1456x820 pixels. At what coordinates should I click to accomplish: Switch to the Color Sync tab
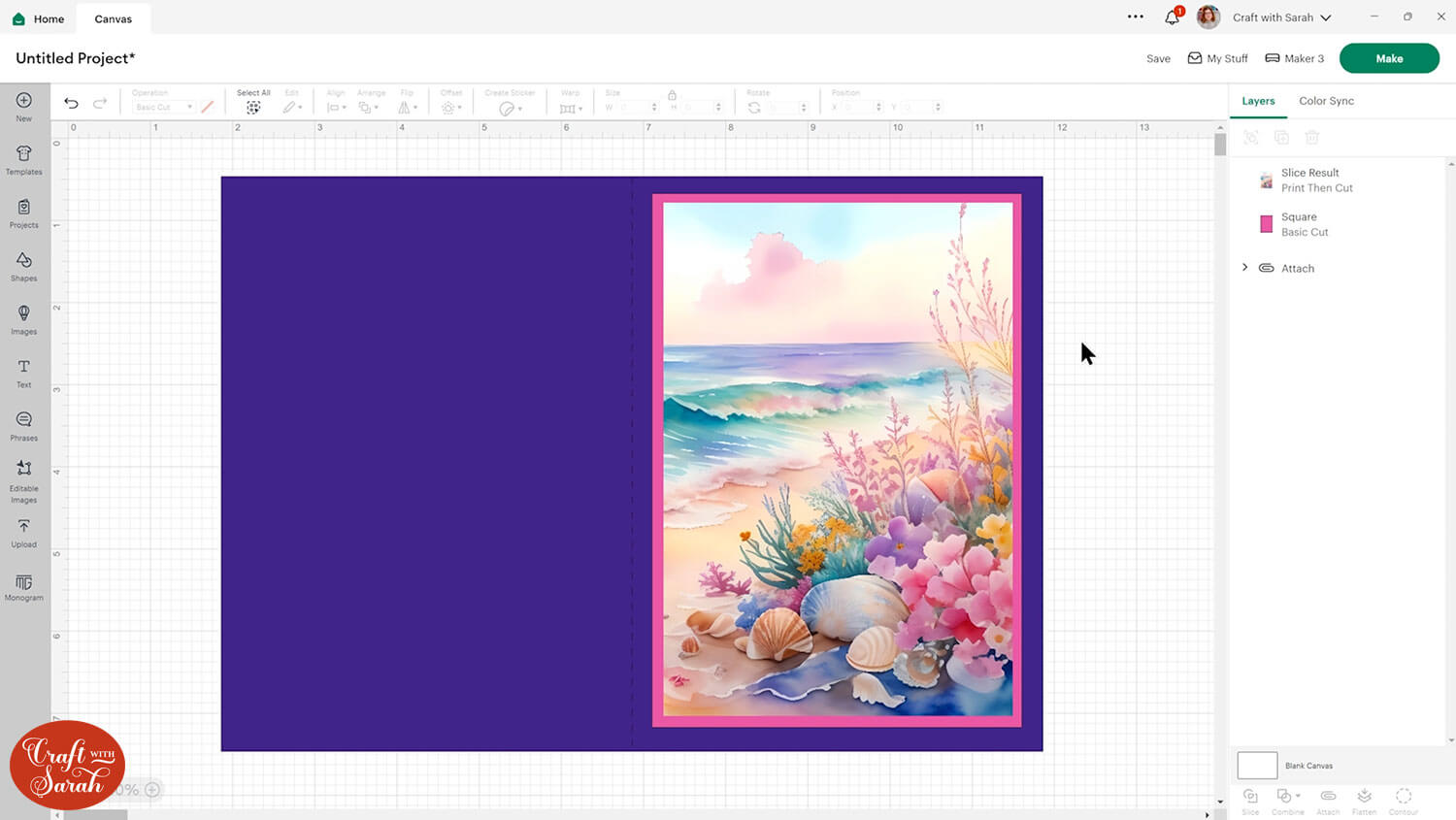click(x=1326, y=101)
